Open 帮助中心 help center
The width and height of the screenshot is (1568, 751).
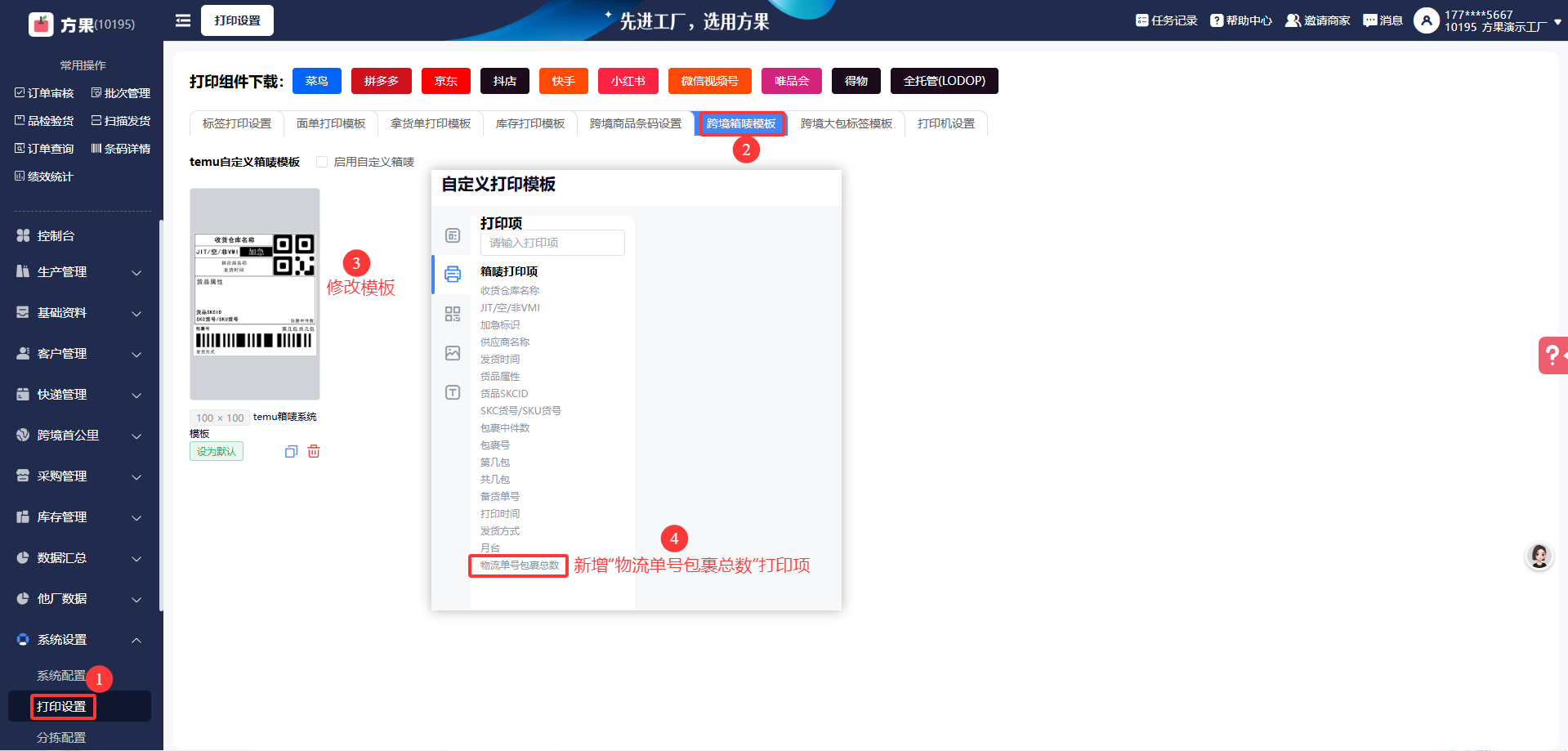tap(1241, 20)
